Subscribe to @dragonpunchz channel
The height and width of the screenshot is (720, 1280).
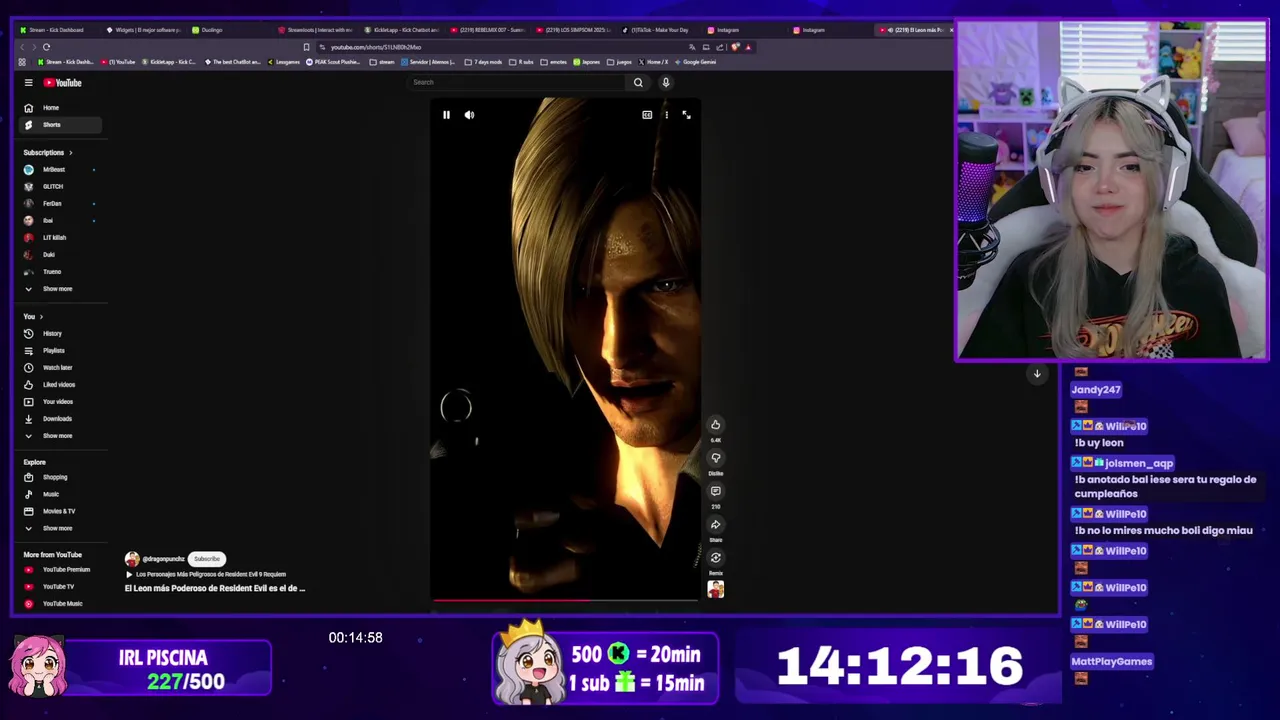click(207, 559)
